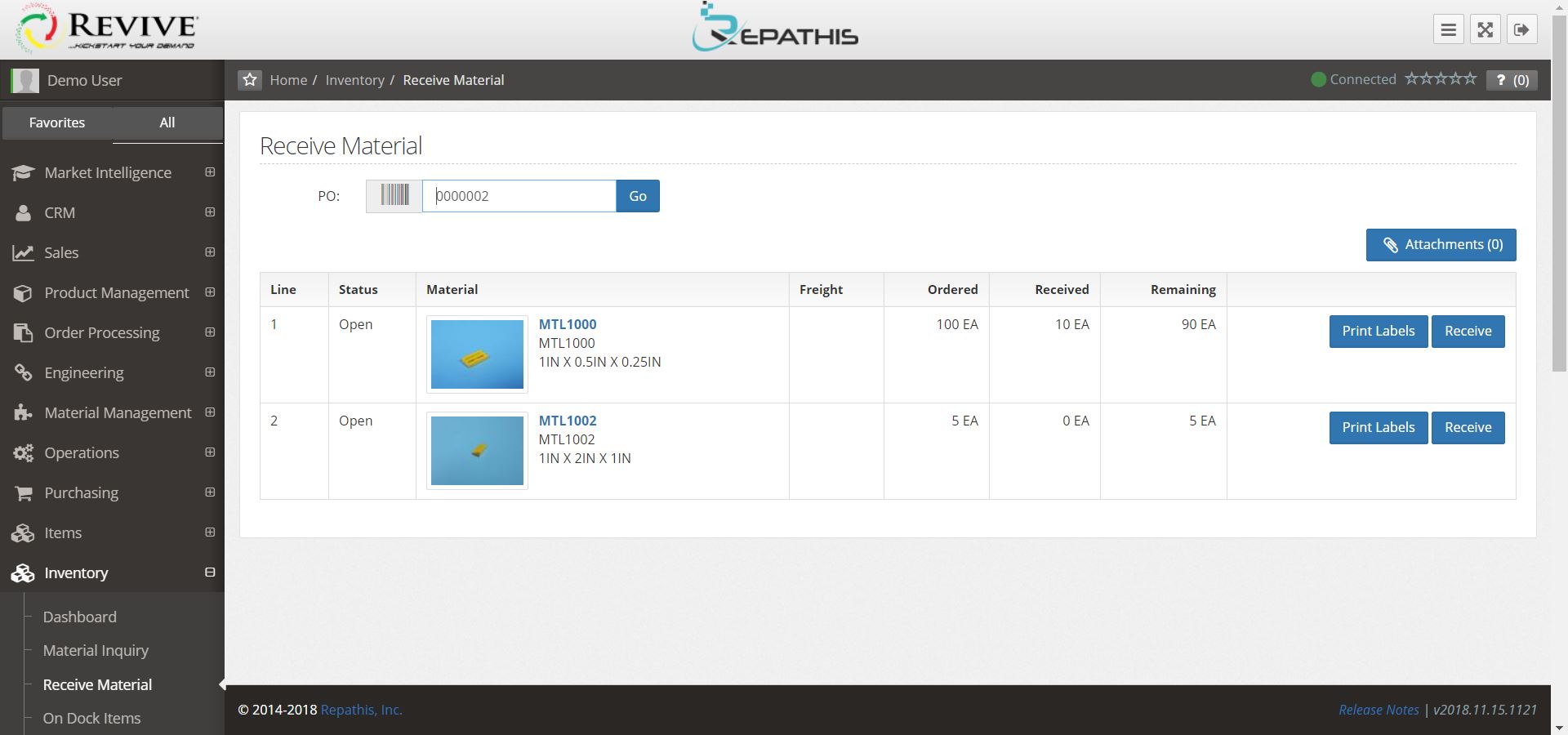The image size is (1568, 735).
Task: Go to Inventory breadcrumb
Action: [x=354, y=80]
